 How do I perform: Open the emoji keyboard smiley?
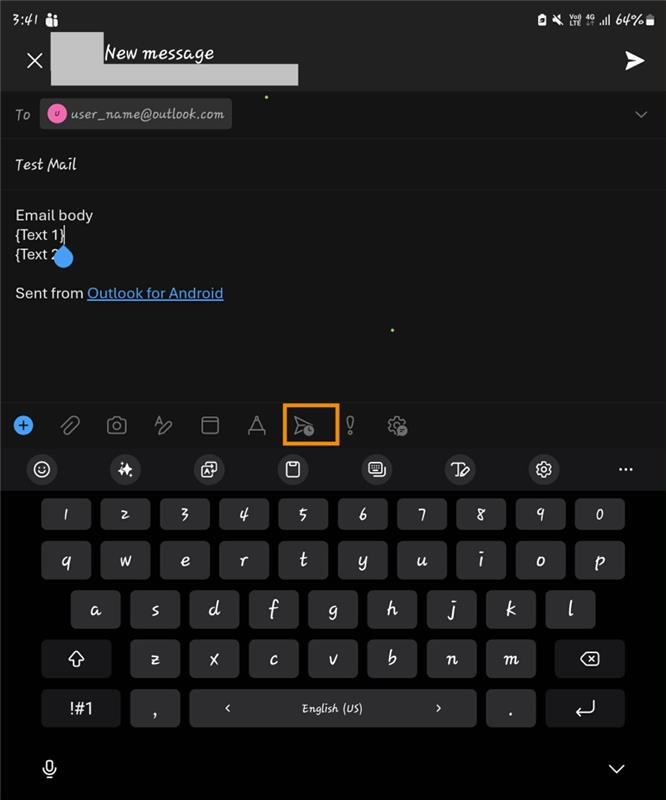(x=42, y=469)
